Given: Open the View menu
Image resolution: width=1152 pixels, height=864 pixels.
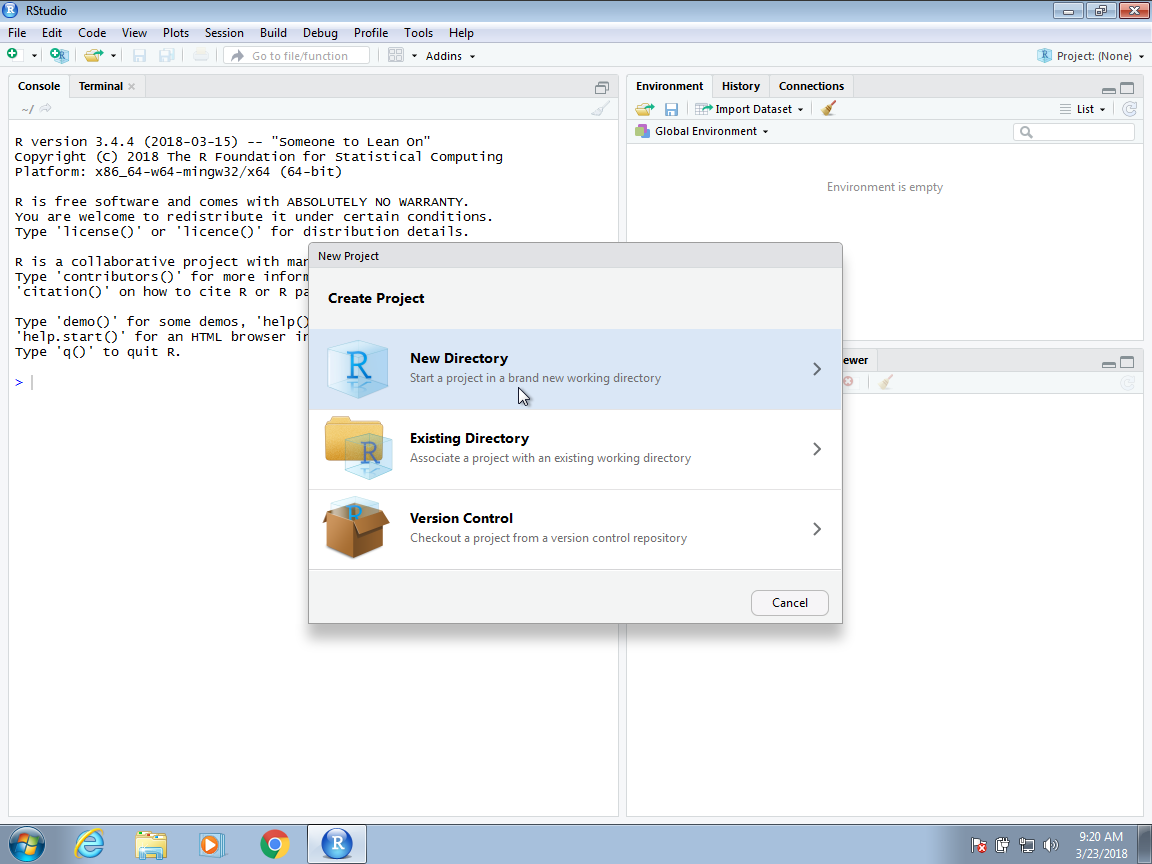Looking at the screenshot, I should point(134,32).
